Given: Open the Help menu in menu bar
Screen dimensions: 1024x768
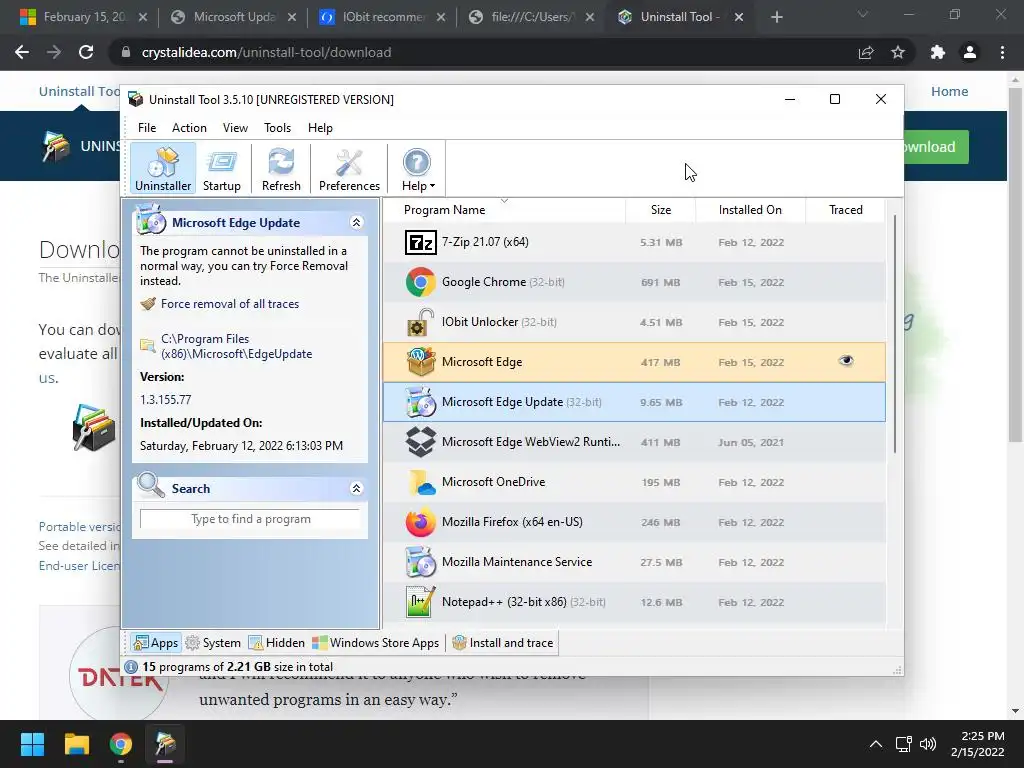Looking at the screenshot, I should (320, 128).
